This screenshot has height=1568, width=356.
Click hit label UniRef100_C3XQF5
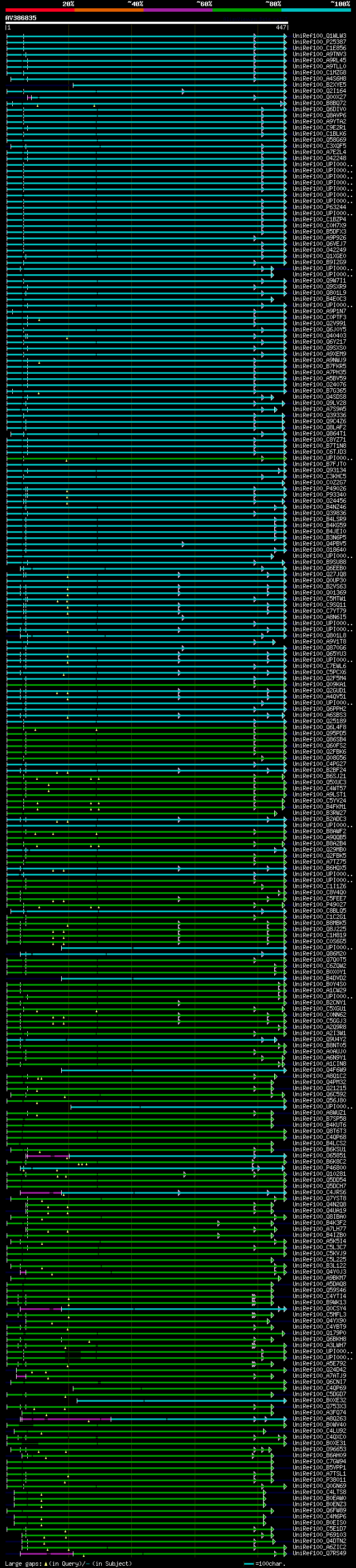[319, 146]
